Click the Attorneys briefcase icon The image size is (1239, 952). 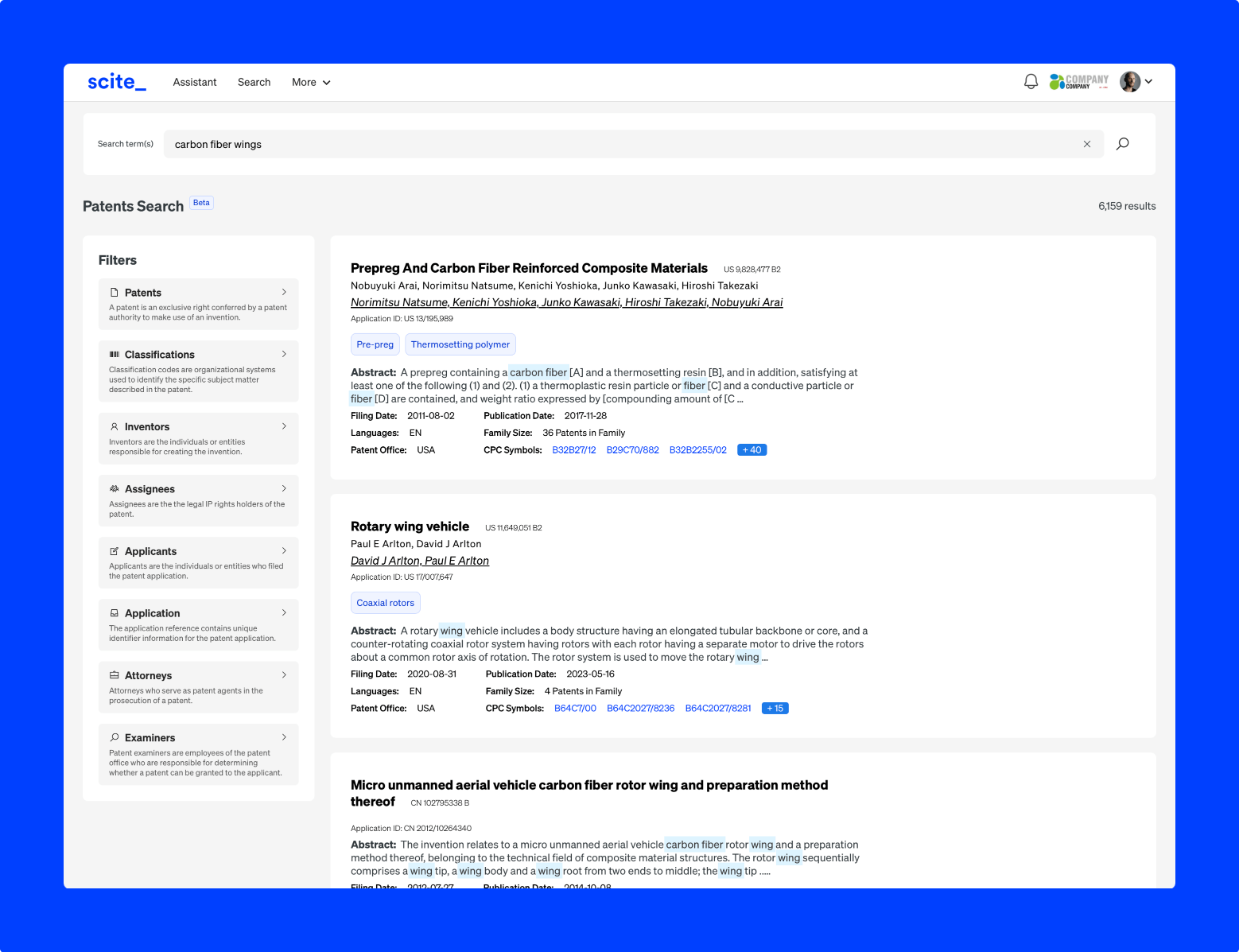pos(114,674)
